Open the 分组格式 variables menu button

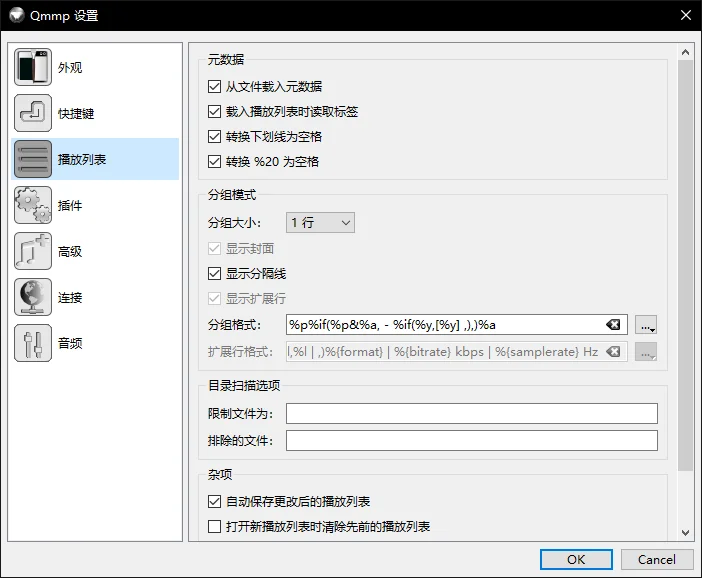(x=646, y=325)
